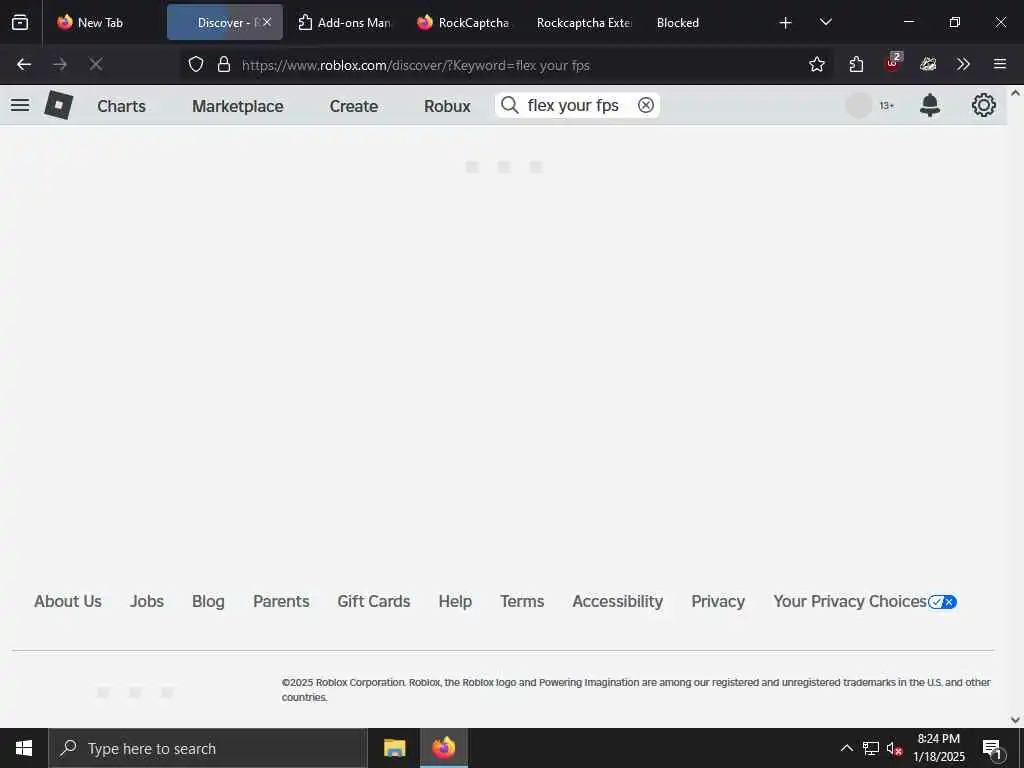The width and height of the screenshot is (1024, 768).
Task: Open the Parents footer link
Action: 281,601
